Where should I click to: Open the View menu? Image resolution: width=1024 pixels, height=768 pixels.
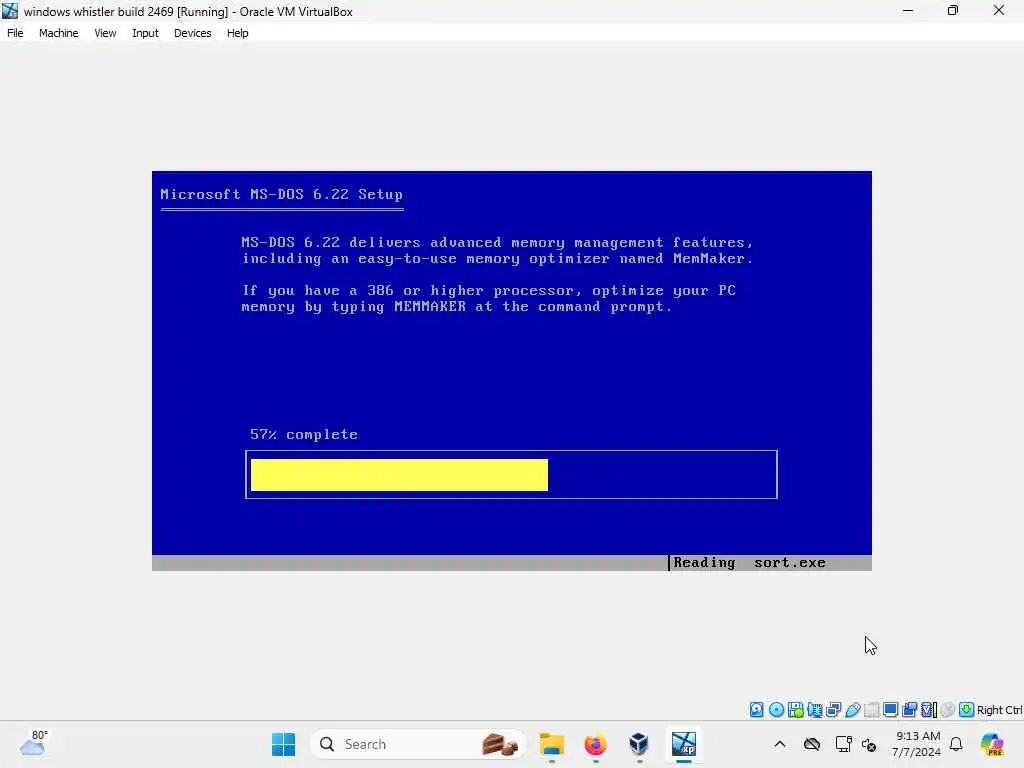[105, 33]
